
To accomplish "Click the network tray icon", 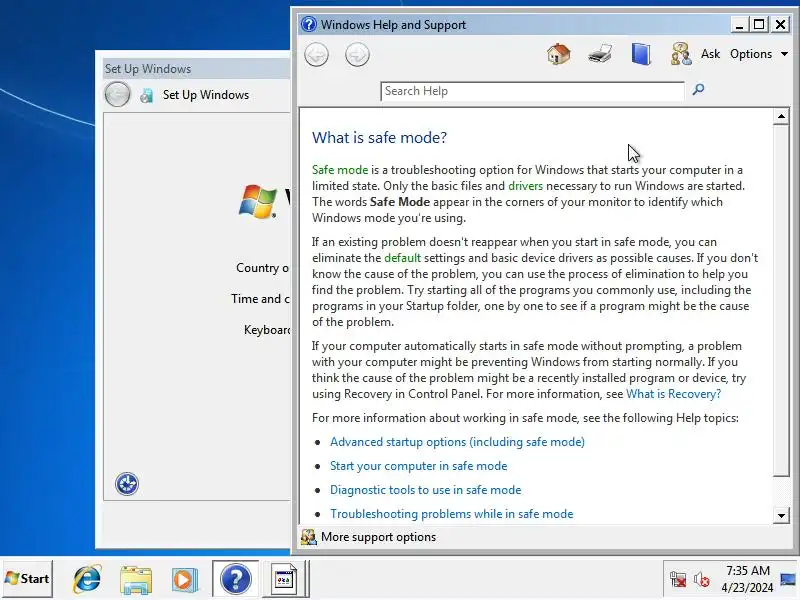I will point(678,580).
